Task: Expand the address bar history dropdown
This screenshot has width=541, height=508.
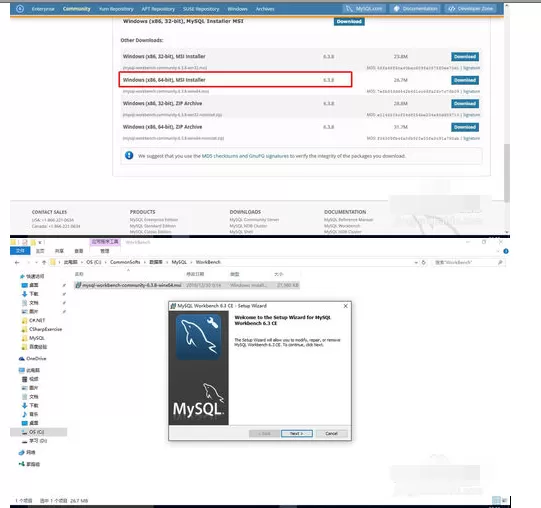Action: pos(416,263)
